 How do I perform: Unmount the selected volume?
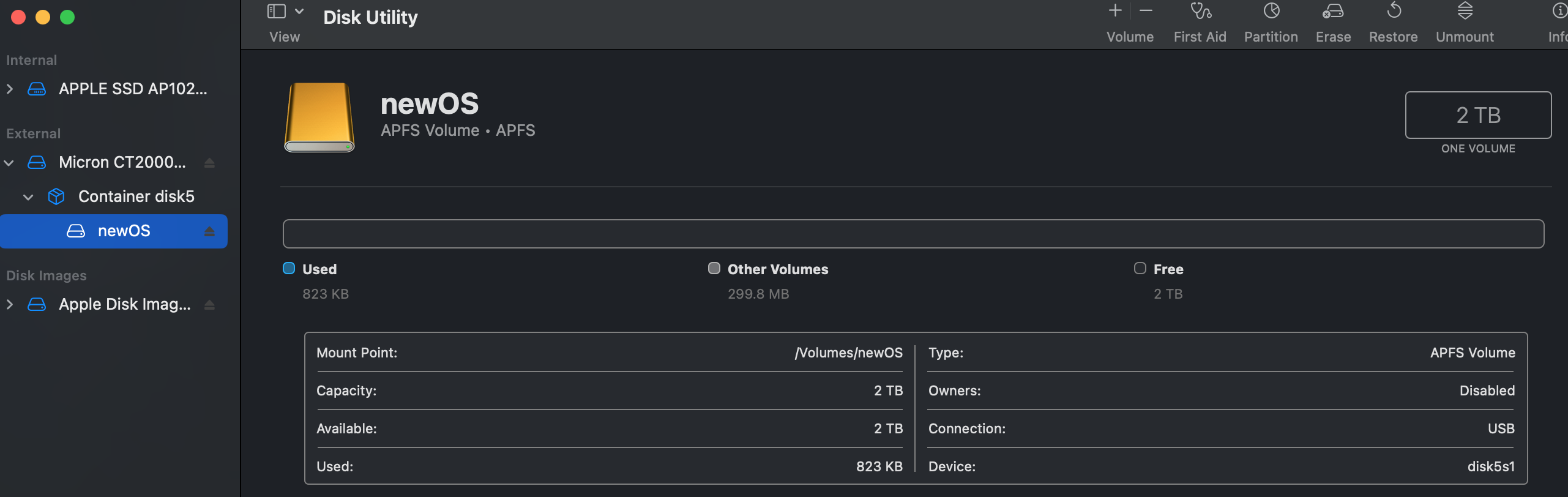click(1465, 12)
